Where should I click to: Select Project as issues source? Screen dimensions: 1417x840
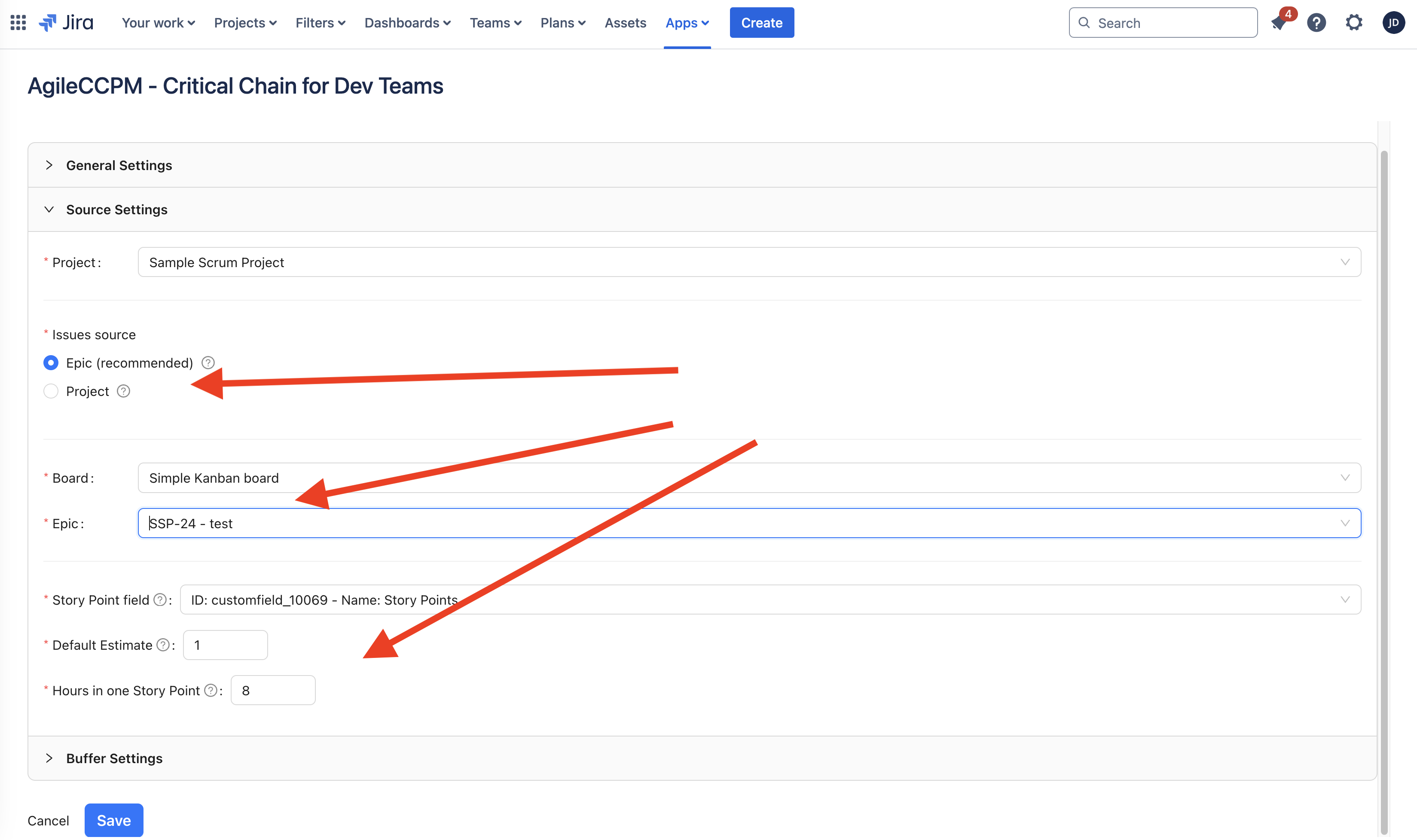[x=51, y=391]
